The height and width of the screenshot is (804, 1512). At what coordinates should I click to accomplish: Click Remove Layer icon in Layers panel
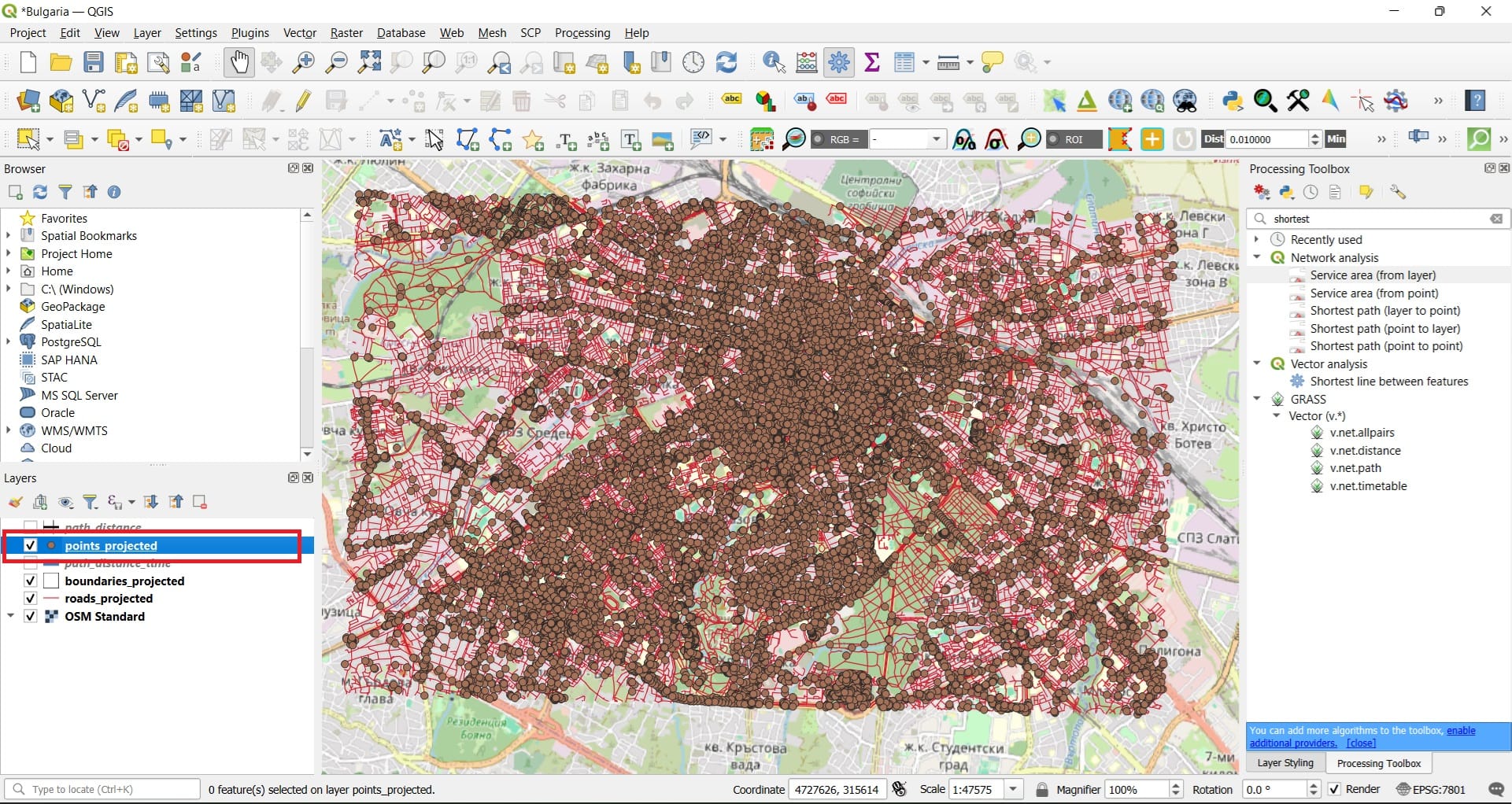[200, 502]
